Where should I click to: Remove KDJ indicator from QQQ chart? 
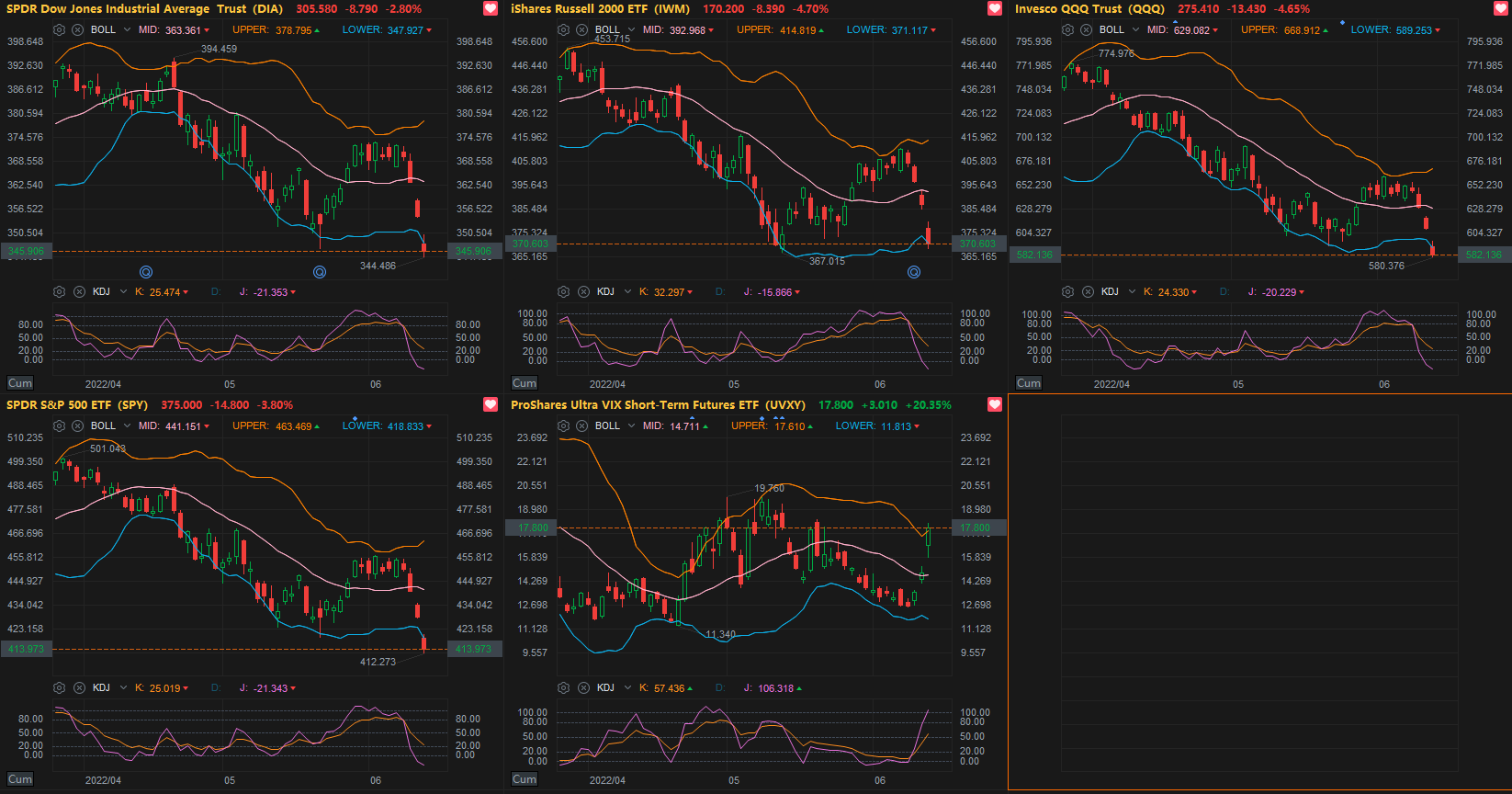[1087, 291]
